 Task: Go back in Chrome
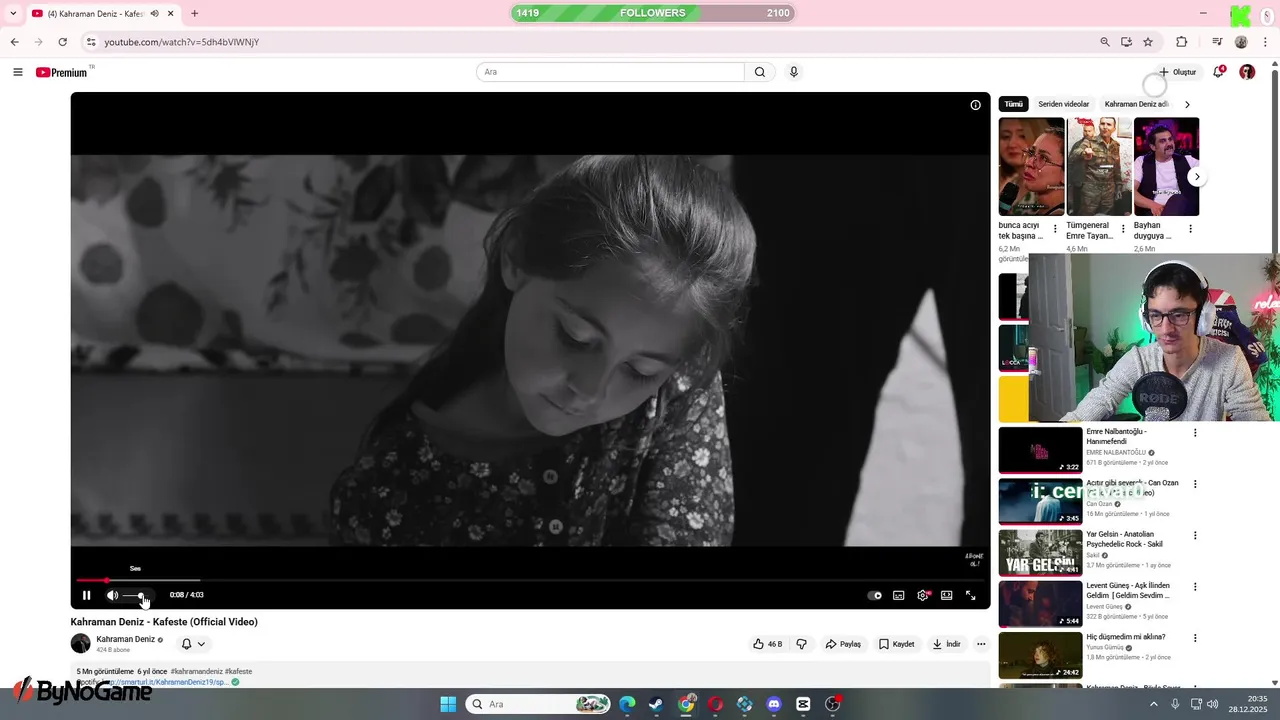click(14, 42)
